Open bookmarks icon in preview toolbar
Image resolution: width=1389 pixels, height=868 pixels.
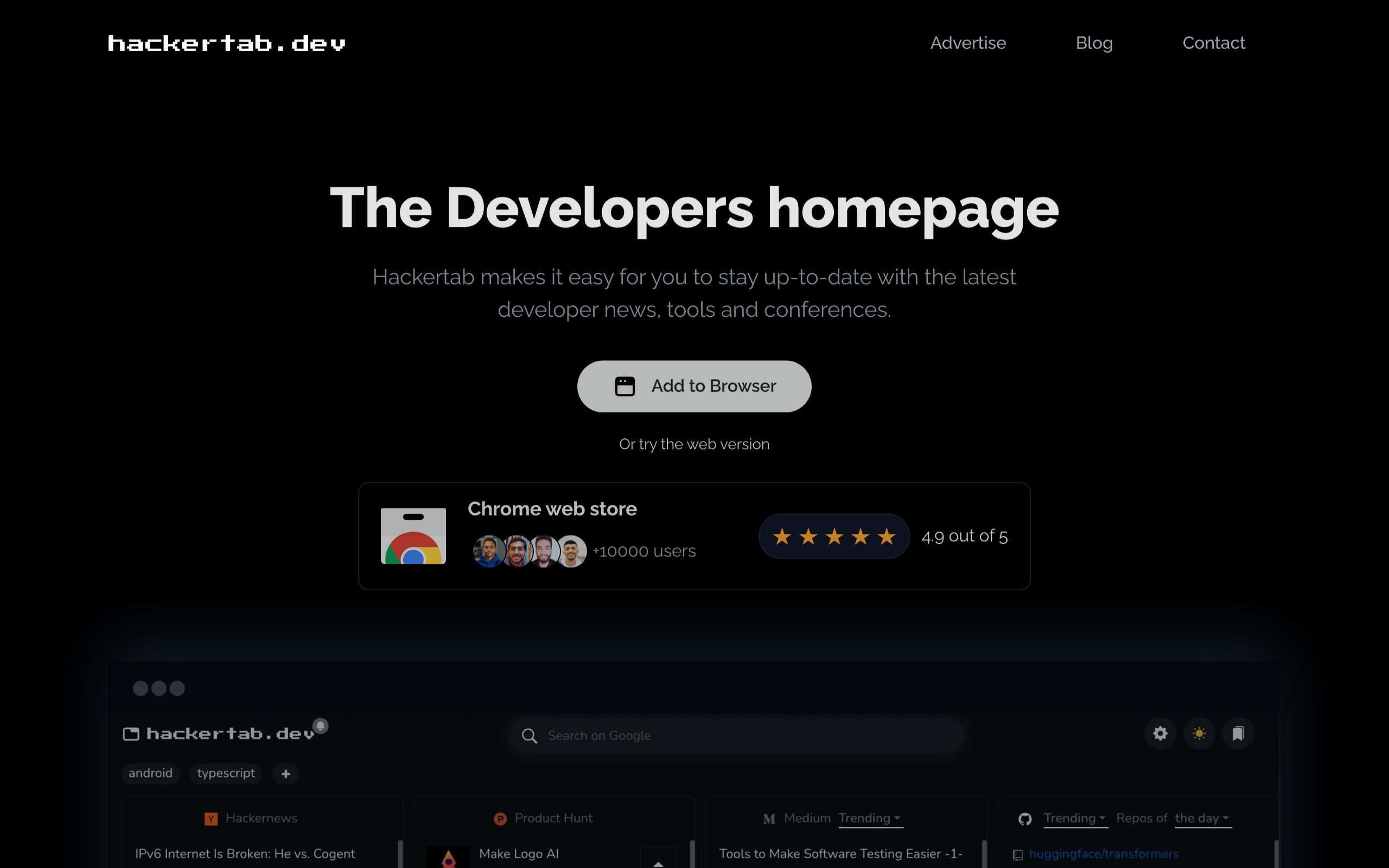[x=1238, y=733]
